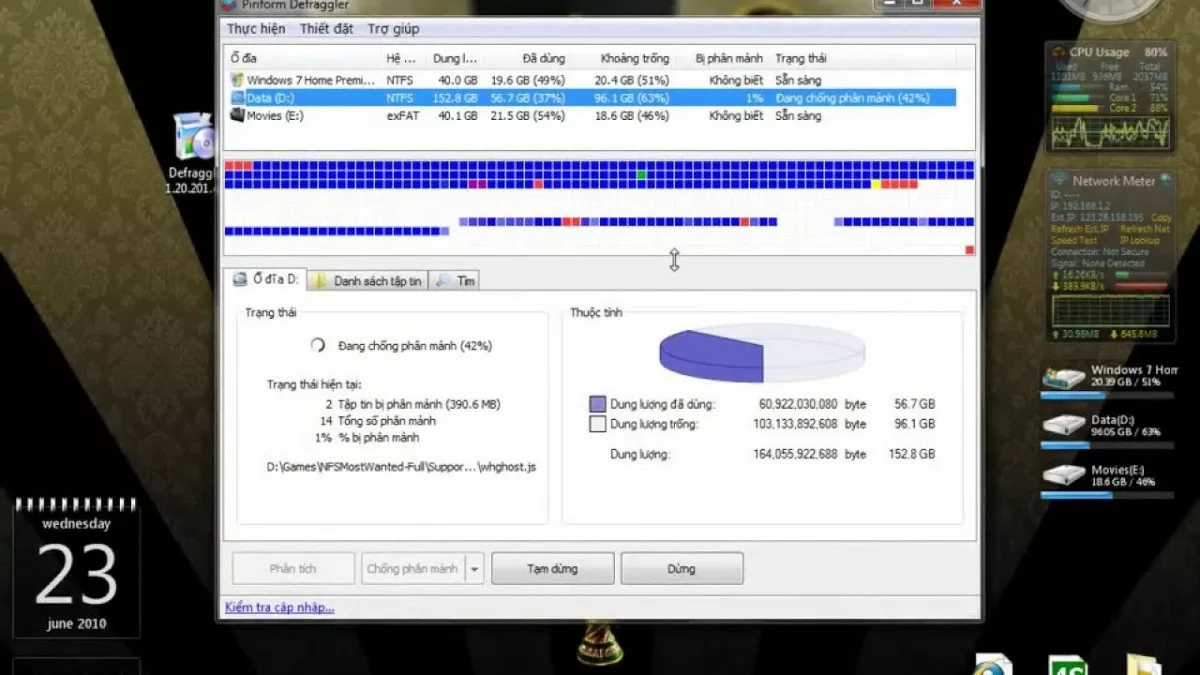This screenshot has width=1200, height=675.
Task: Sort drives by the Khoảng trống column header
Action: pyautogui.click(x=634, y=58)
